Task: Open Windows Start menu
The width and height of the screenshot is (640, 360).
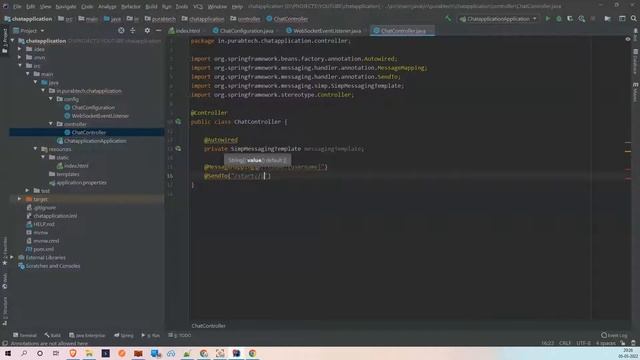Action: point(8,353)
